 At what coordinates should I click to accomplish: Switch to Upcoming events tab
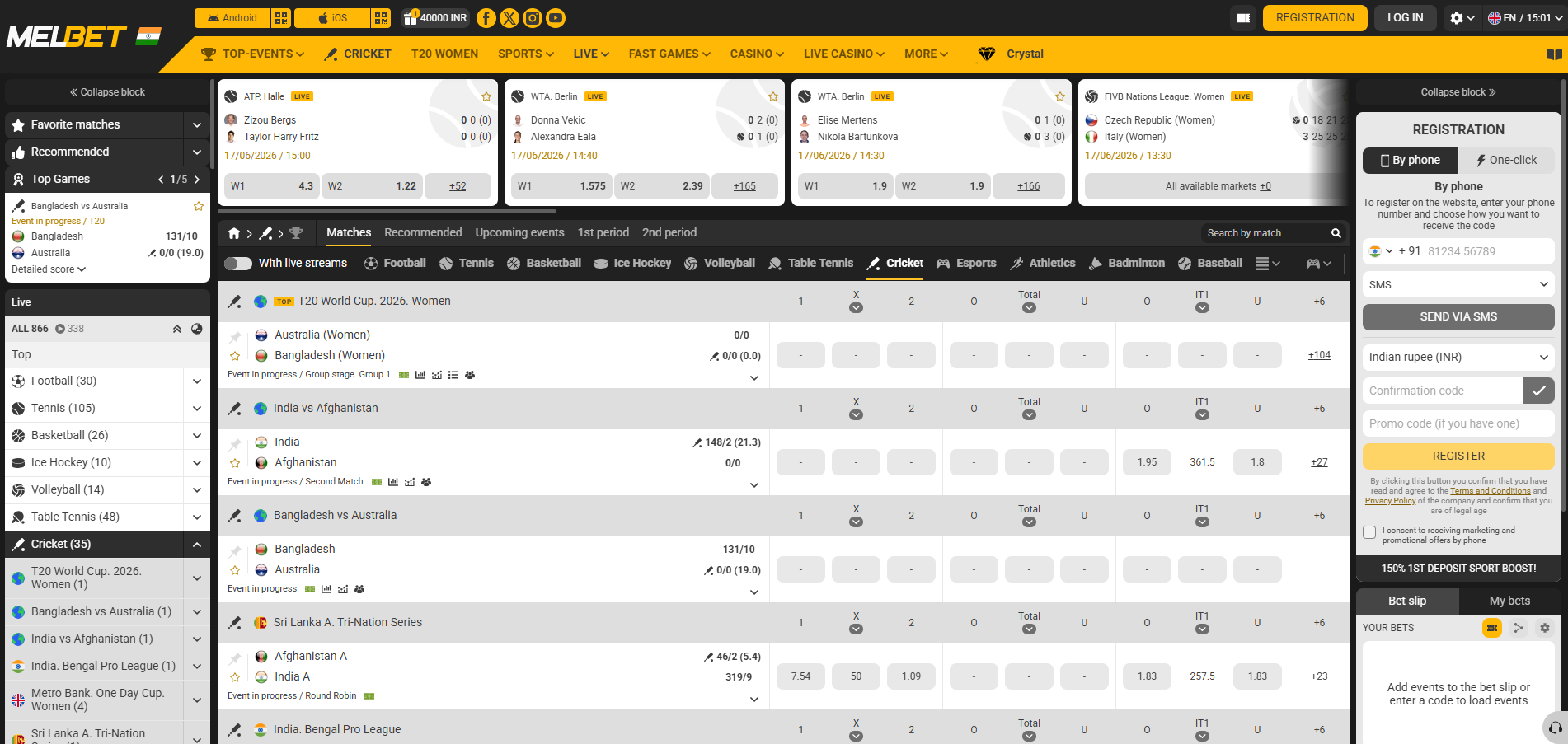[519, 233]
